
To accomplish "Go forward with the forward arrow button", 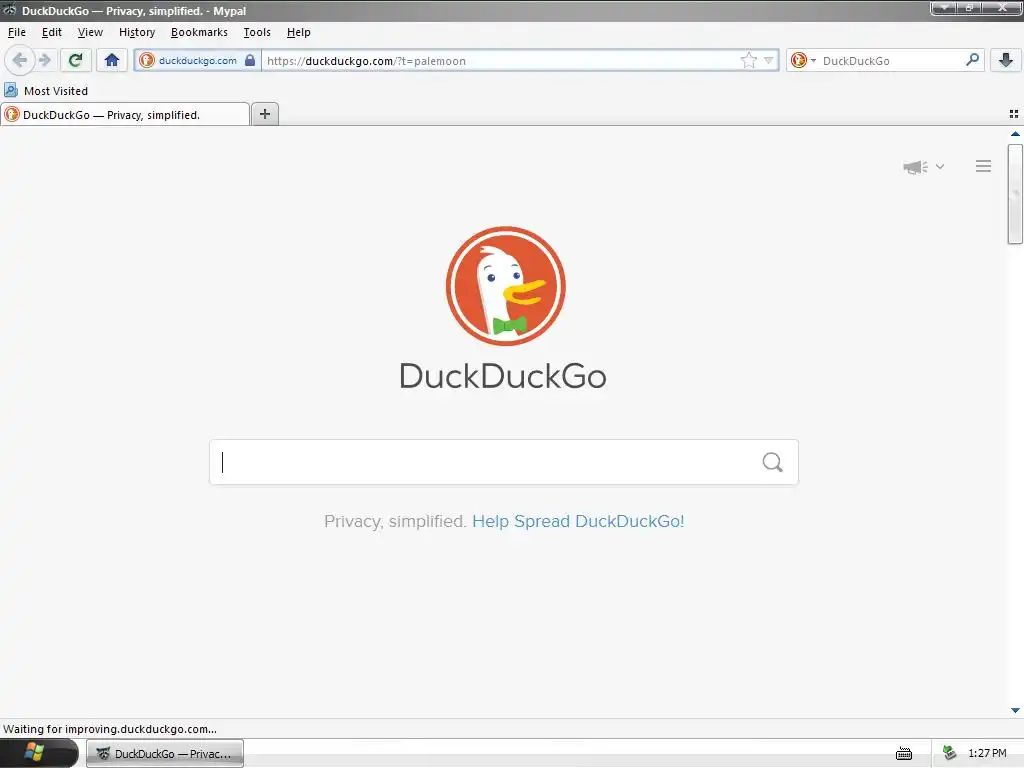I will (45, 61).
